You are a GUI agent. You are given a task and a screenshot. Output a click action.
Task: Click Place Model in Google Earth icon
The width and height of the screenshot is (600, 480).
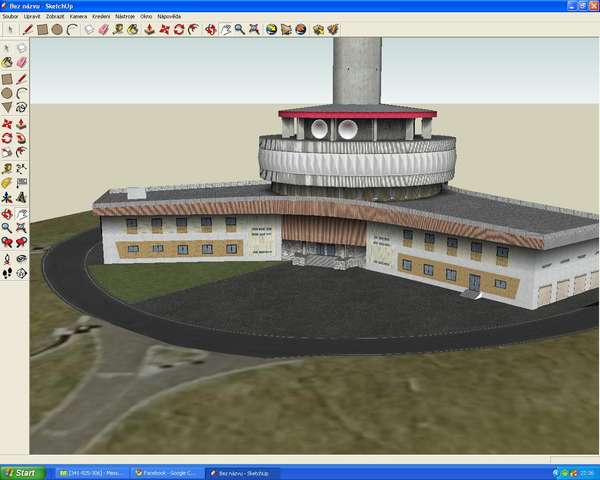pos(301,29)
